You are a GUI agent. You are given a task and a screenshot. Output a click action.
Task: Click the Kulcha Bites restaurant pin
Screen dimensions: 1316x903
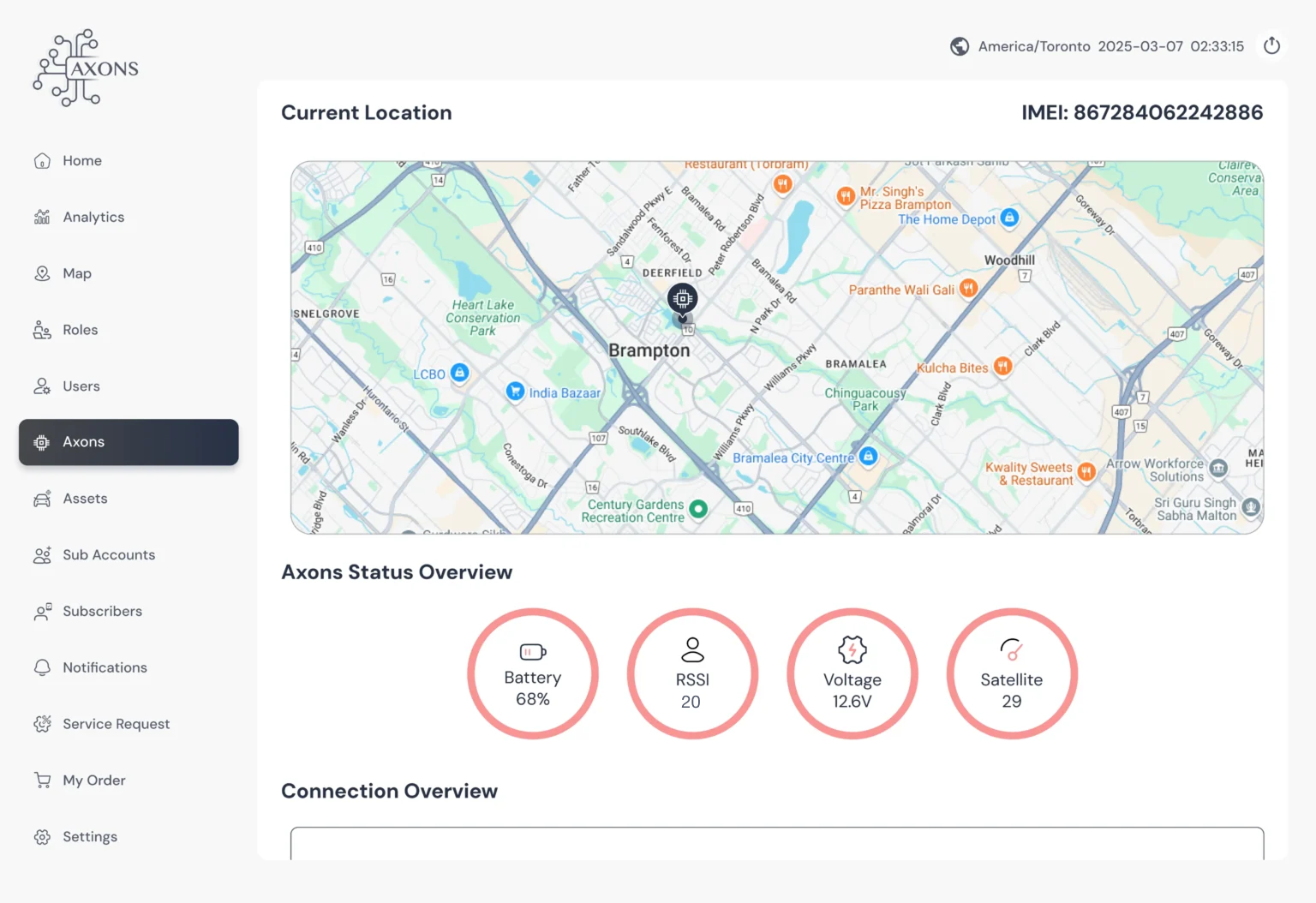click(1002, 367)
